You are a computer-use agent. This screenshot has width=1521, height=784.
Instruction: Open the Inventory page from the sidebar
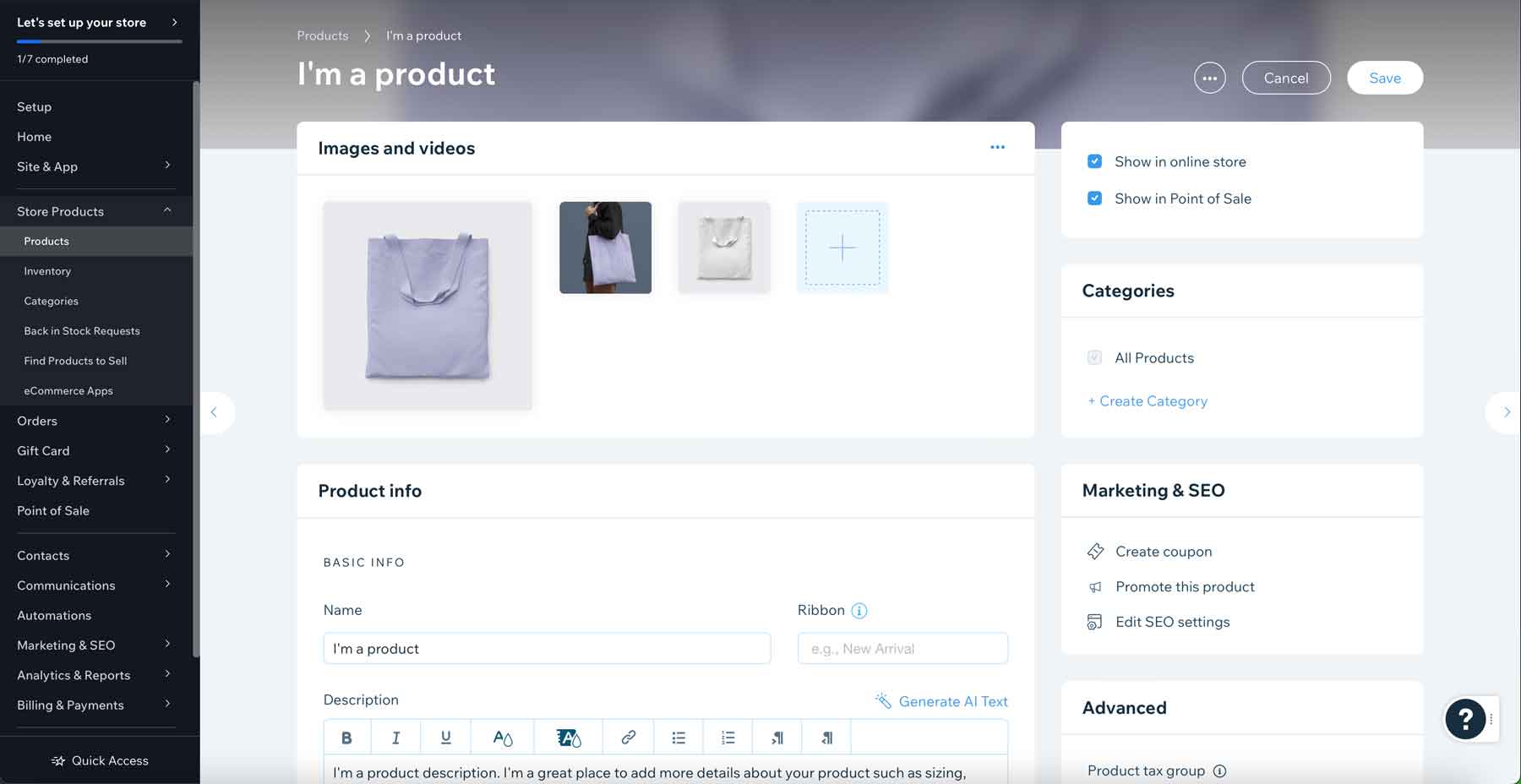tap(47, 270)
